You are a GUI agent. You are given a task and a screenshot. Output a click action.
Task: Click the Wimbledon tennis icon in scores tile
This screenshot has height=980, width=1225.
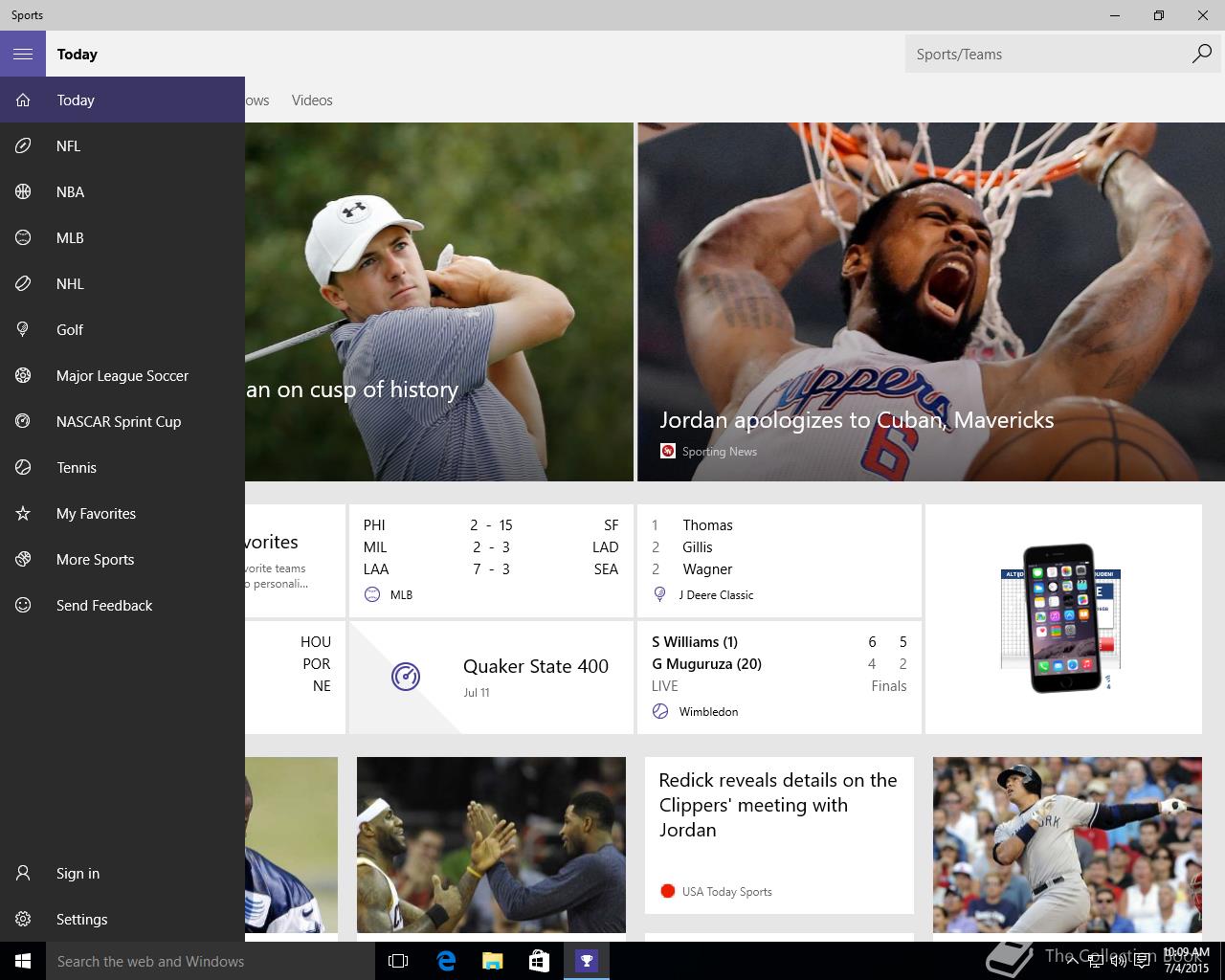(x=660, y=711)
